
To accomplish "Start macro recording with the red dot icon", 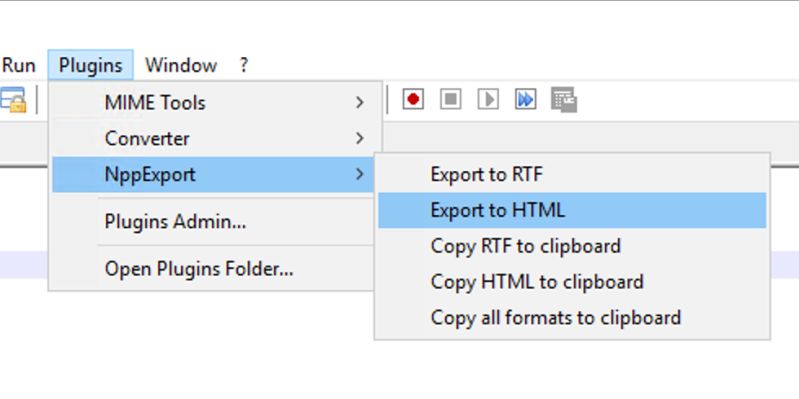I will coord(413,99).
